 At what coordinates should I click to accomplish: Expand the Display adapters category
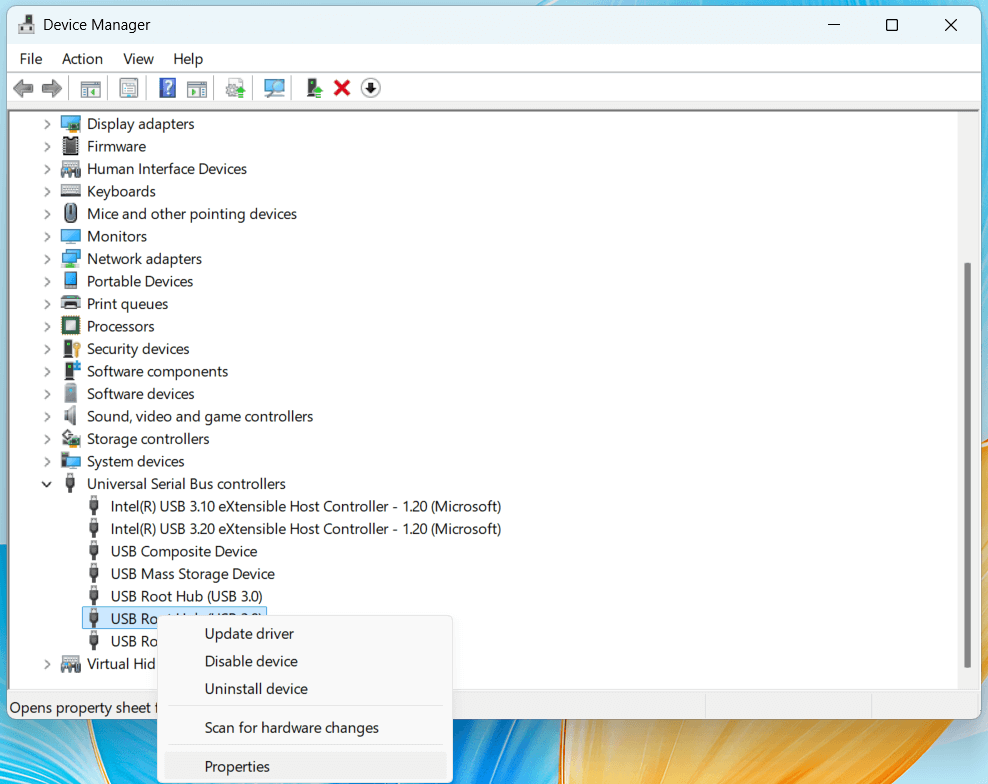(x=47, y=123)
